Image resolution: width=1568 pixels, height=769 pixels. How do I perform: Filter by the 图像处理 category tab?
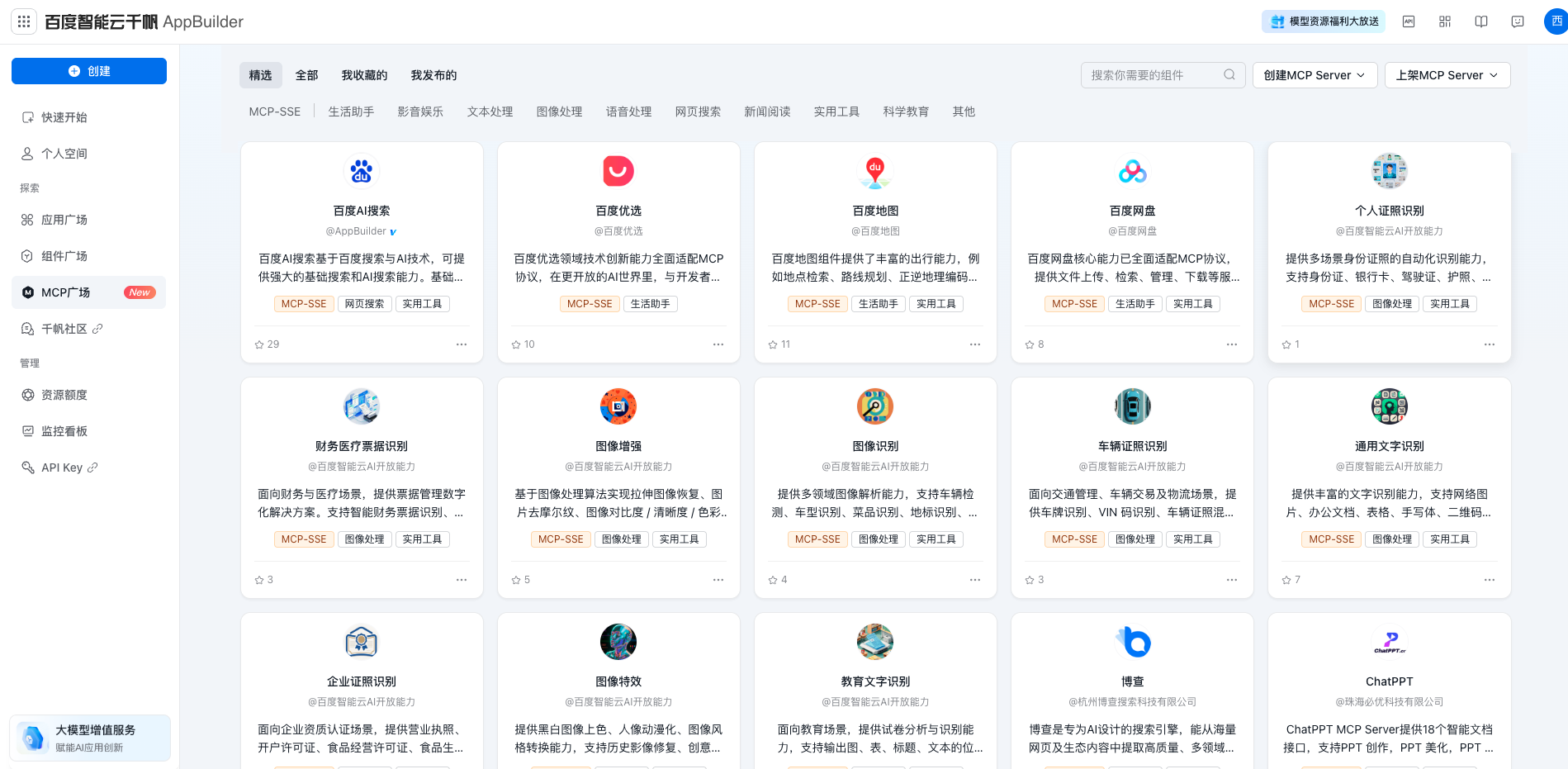pos(559,112)
